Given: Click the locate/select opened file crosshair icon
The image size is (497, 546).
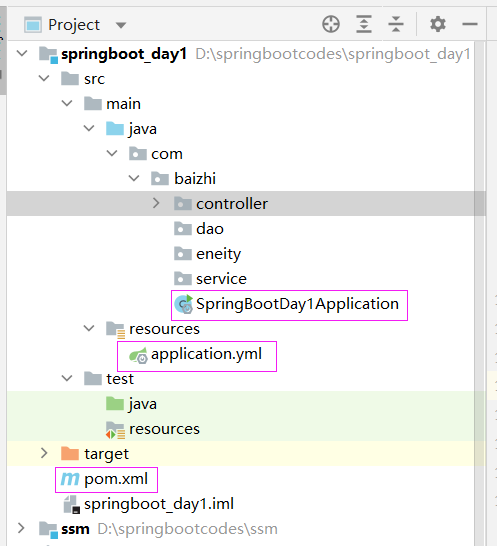Looking at the screenshot, I should tap(331, 24).
